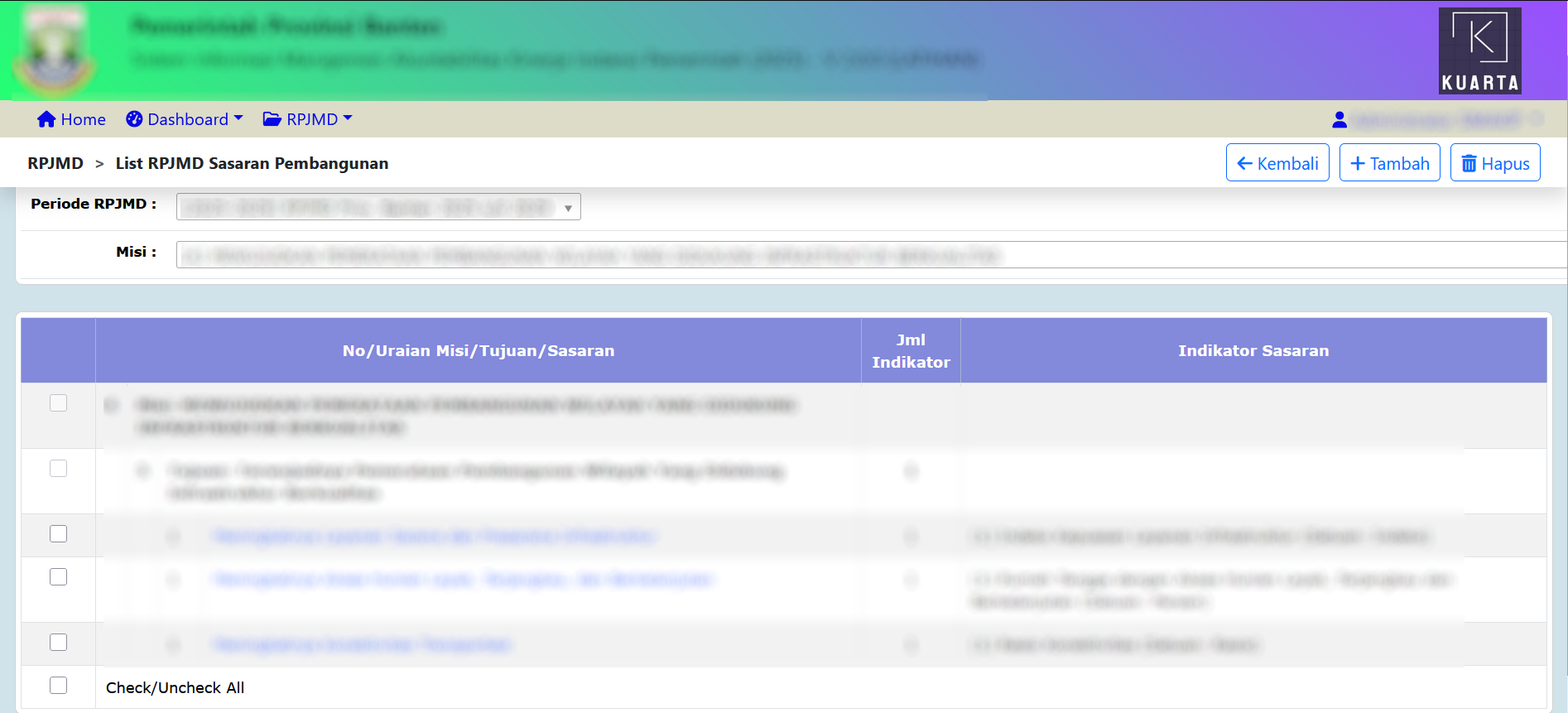Select the checkbox in the third table row
This screenshot has height=713, width=1568.
tap(58, 534)
